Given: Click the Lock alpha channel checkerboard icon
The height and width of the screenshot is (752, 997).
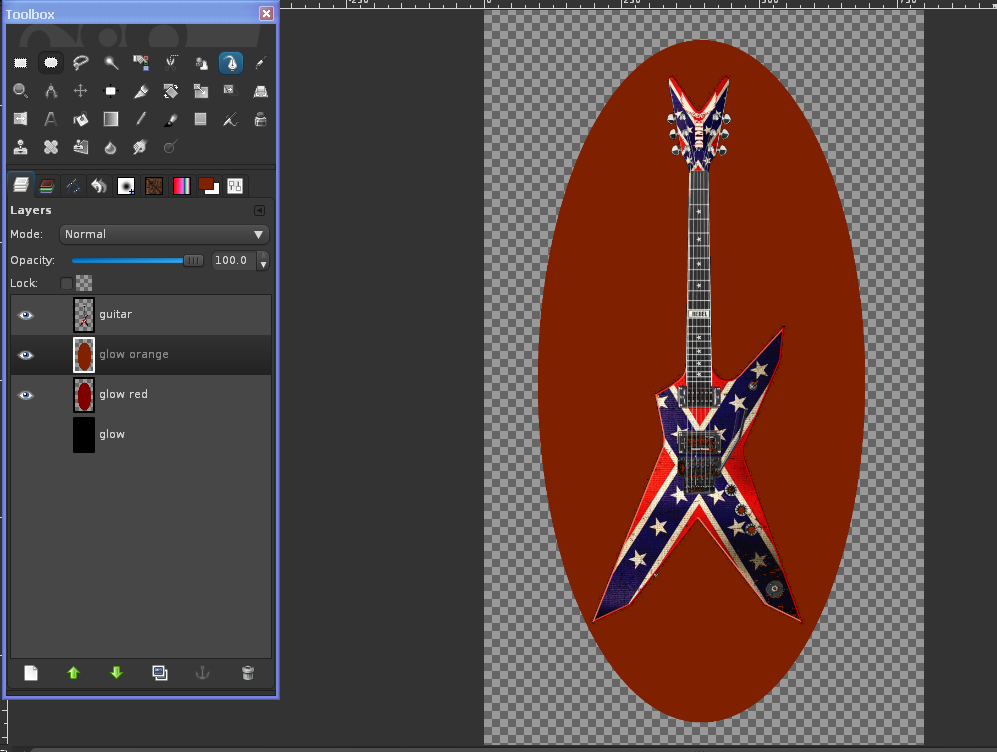Looking at the screenshot, I should coord(84,283).
